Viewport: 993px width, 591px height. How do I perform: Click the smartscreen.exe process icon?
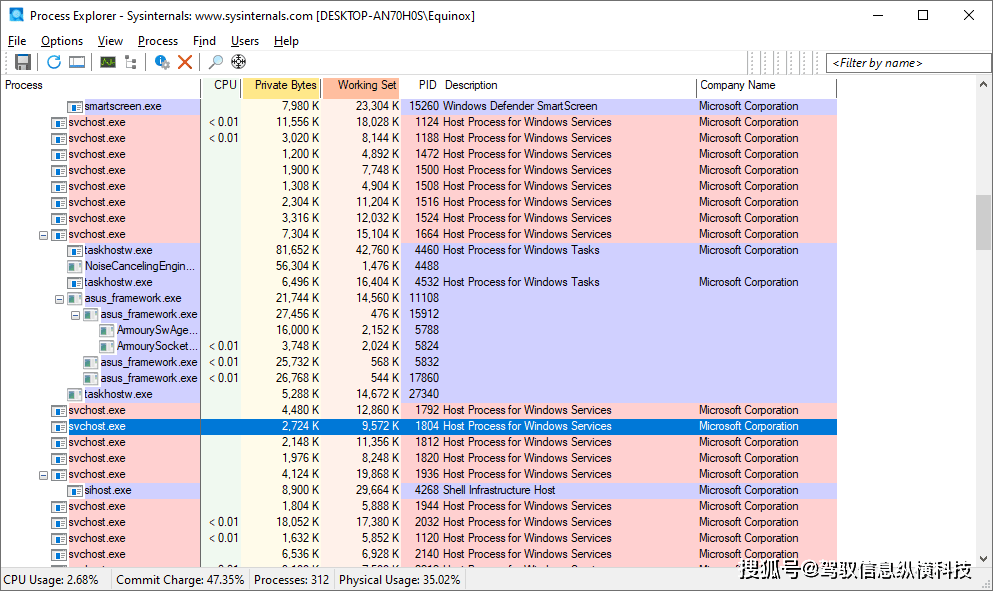[x=75, y=106]
